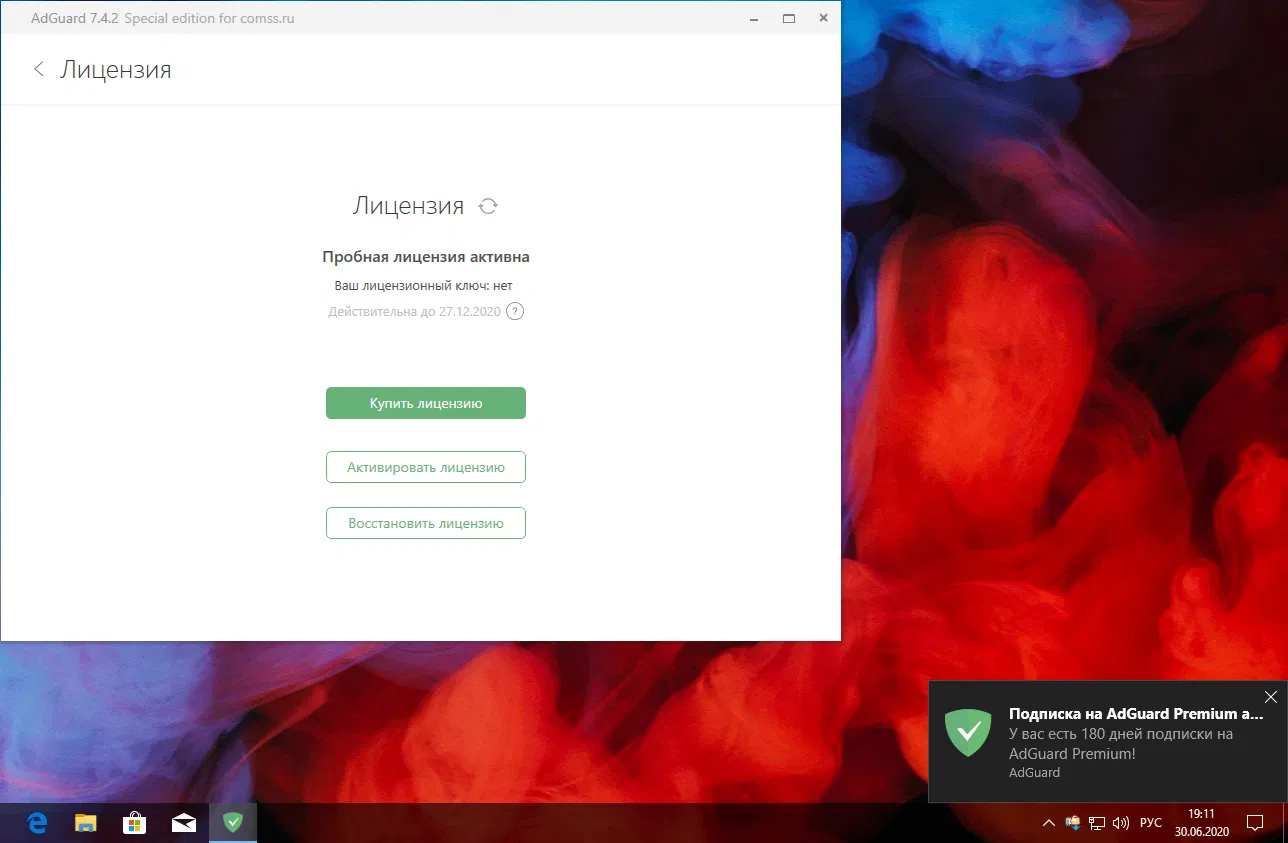Launch Microsoft Edge from the taskbar
The height and width of the screenshot is (843, 1288).
(37, 822)
